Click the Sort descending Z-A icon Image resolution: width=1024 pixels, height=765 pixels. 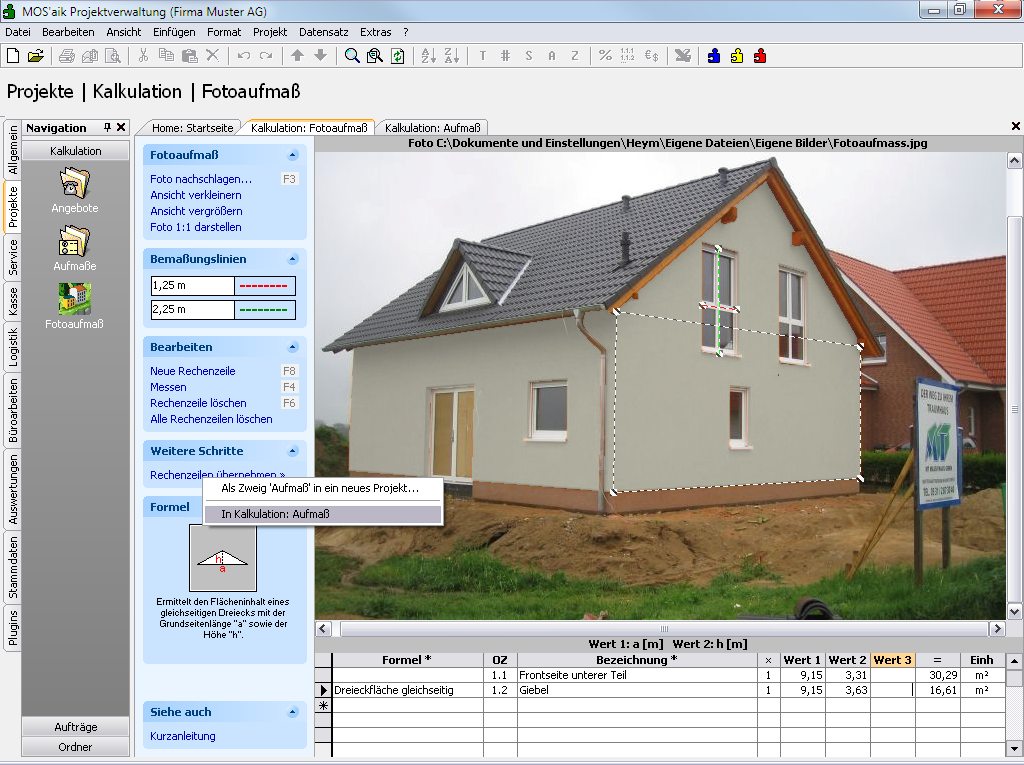(x=452, y=56)
